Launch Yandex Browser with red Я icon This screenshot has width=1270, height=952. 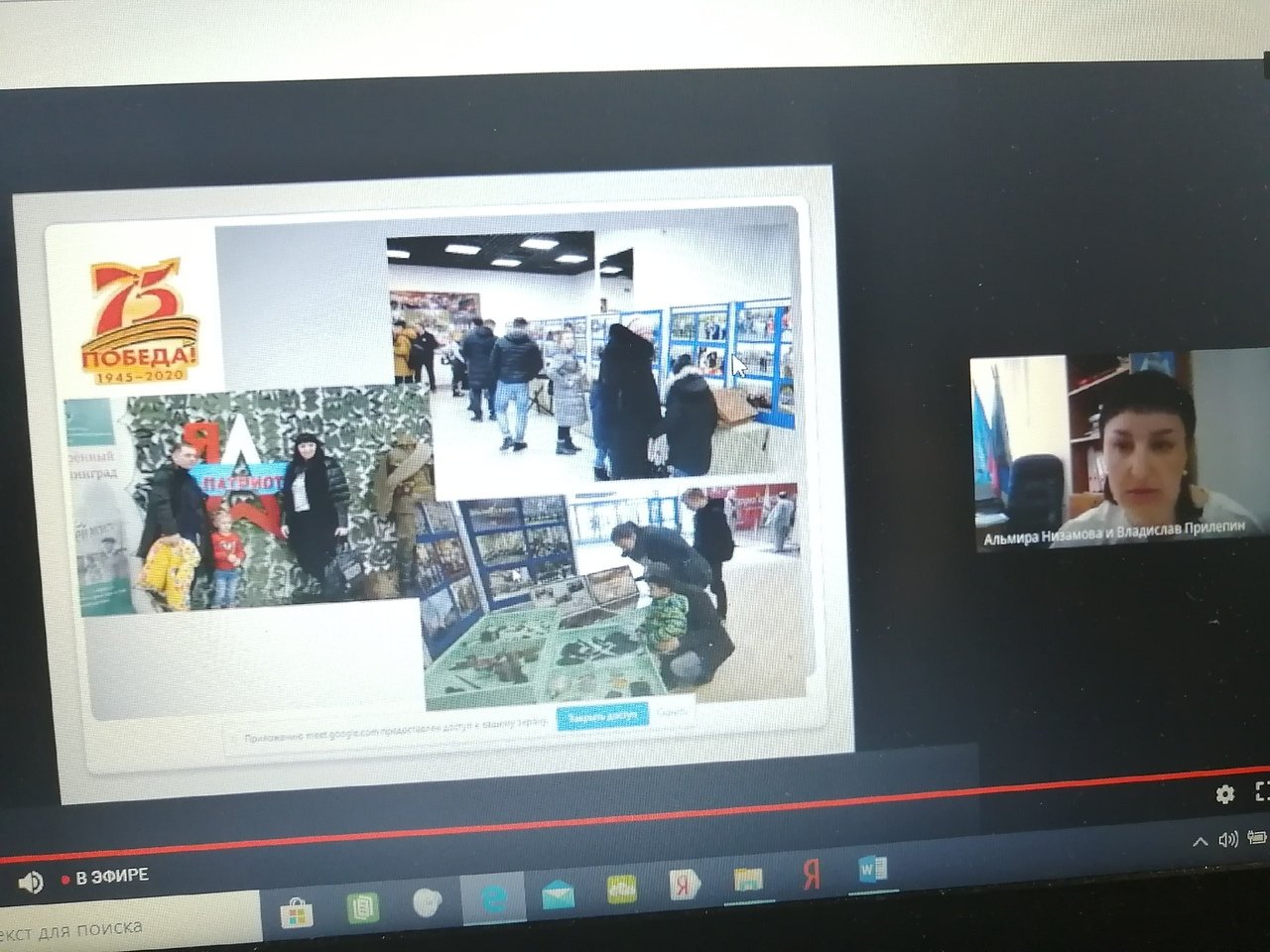[811, 875]
